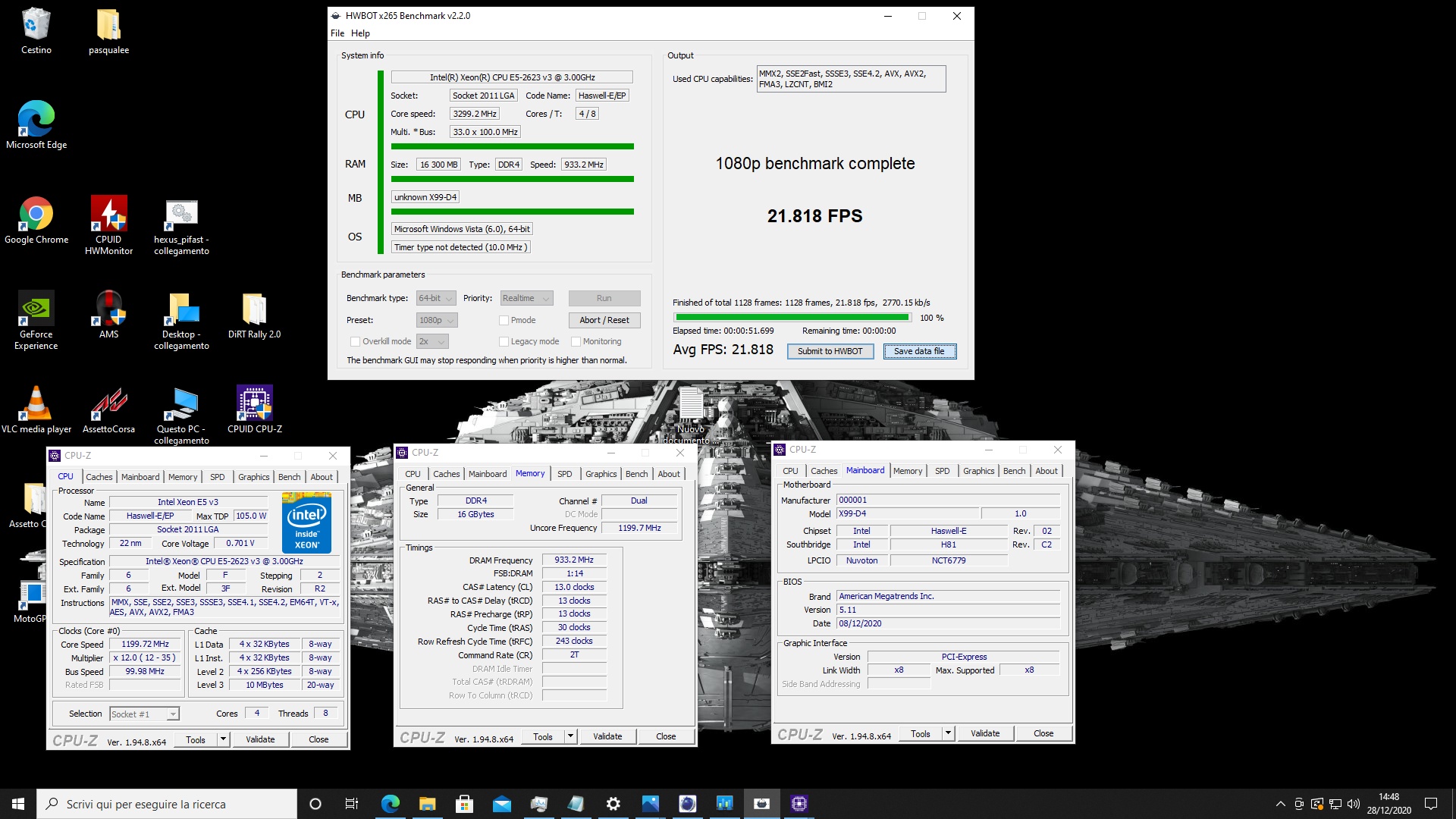The width and height of the screenshot is (1456, 819).
Task: Click Close in CPU-Z Memory window
Action: (x=666, y=736)
